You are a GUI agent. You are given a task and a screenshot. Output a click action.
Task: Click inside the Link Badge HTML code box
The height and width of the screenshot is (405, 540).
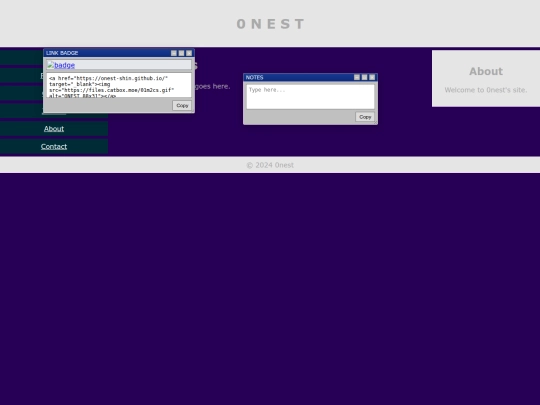coord(119,85)
